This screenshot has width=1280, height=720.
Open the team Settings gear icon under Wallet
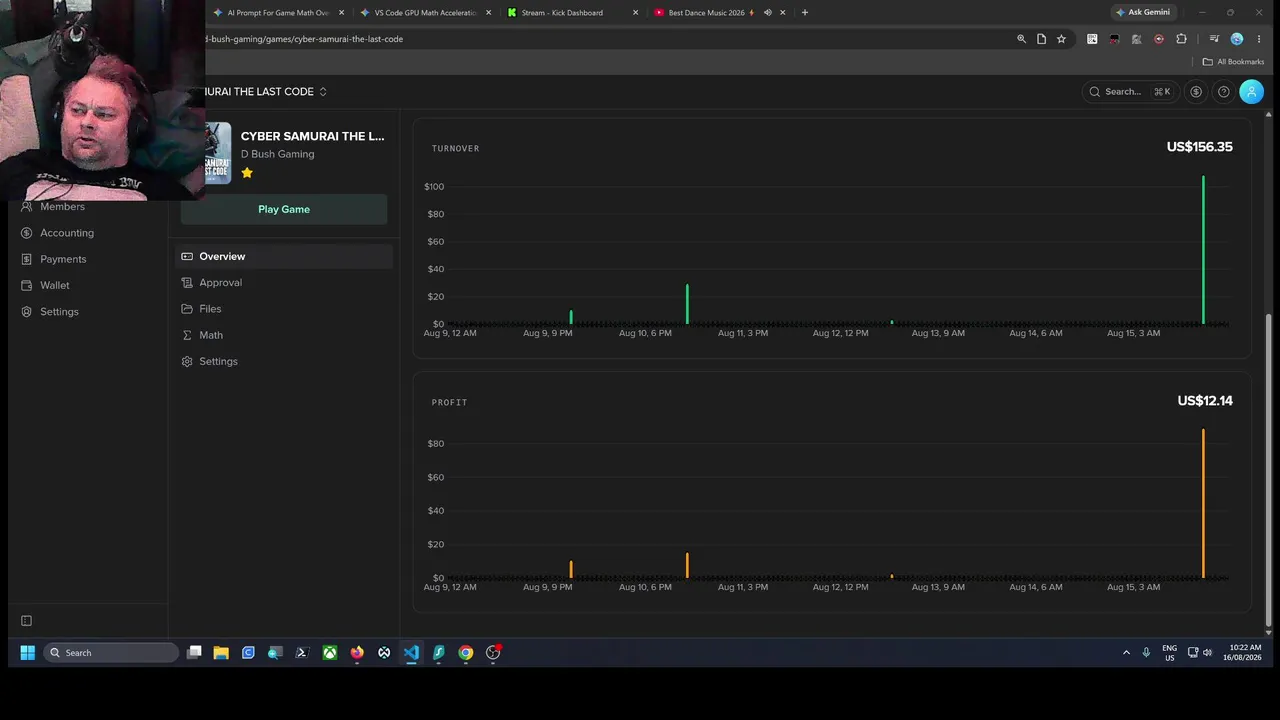click(x=27, y=311)
